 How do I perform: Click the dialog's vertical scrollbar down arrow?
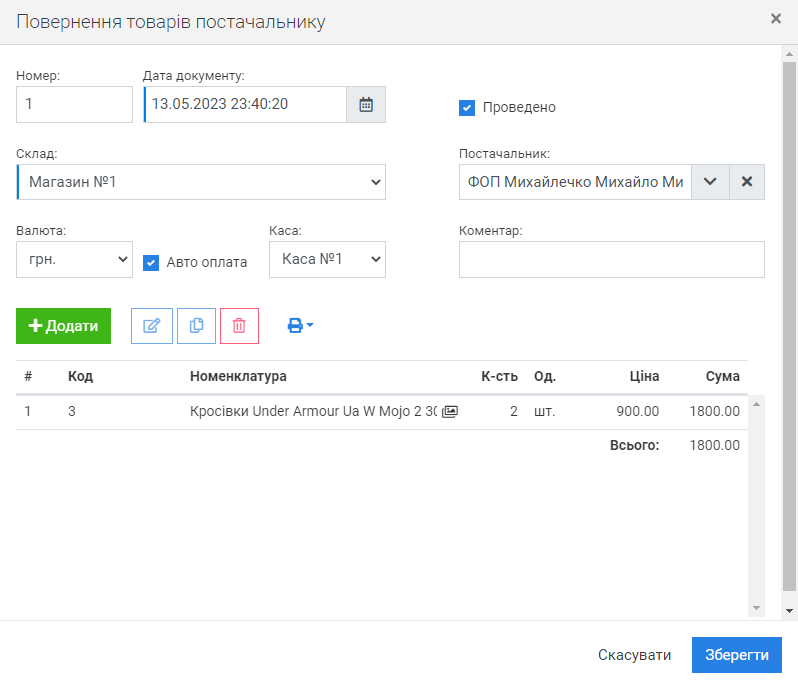click(x=790, y=609)
